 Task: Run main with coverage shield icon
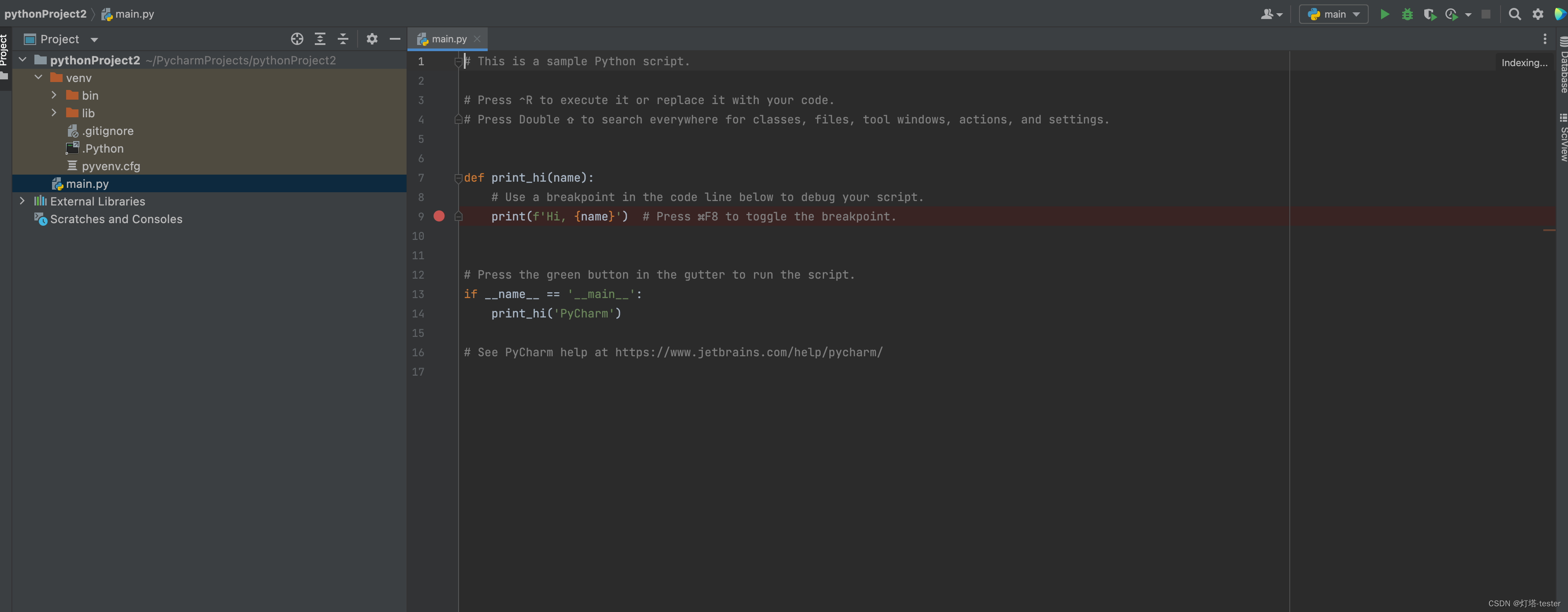pyautogui.click(x=1429, y=14)
